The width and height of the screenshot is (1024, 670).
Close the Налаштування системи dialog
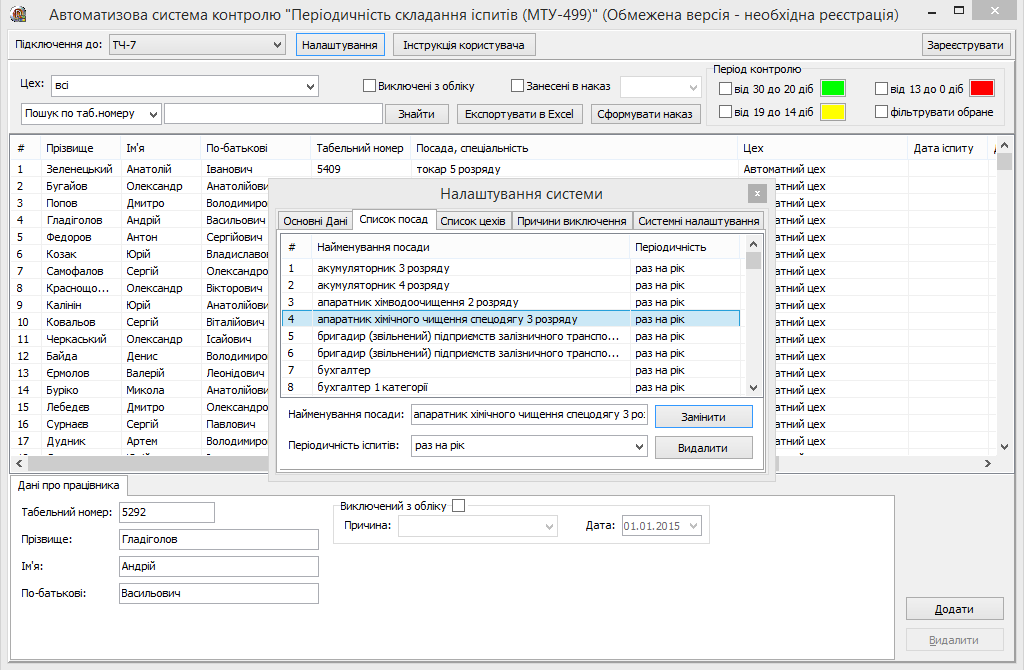point(757,193)
